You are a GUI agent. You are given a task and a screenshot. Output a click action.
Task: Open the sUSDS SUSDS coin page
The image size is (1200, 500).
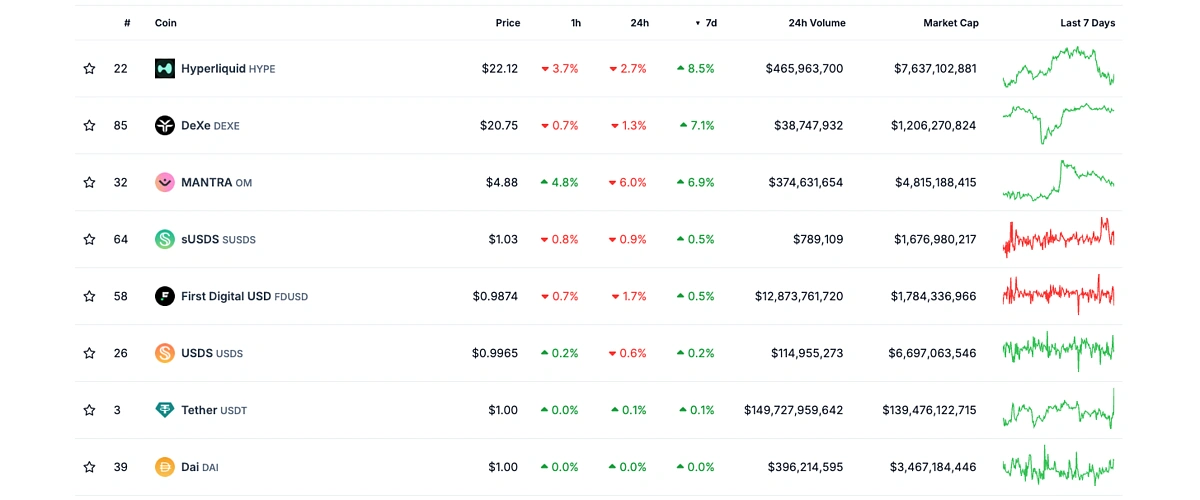tap(218, 240)
